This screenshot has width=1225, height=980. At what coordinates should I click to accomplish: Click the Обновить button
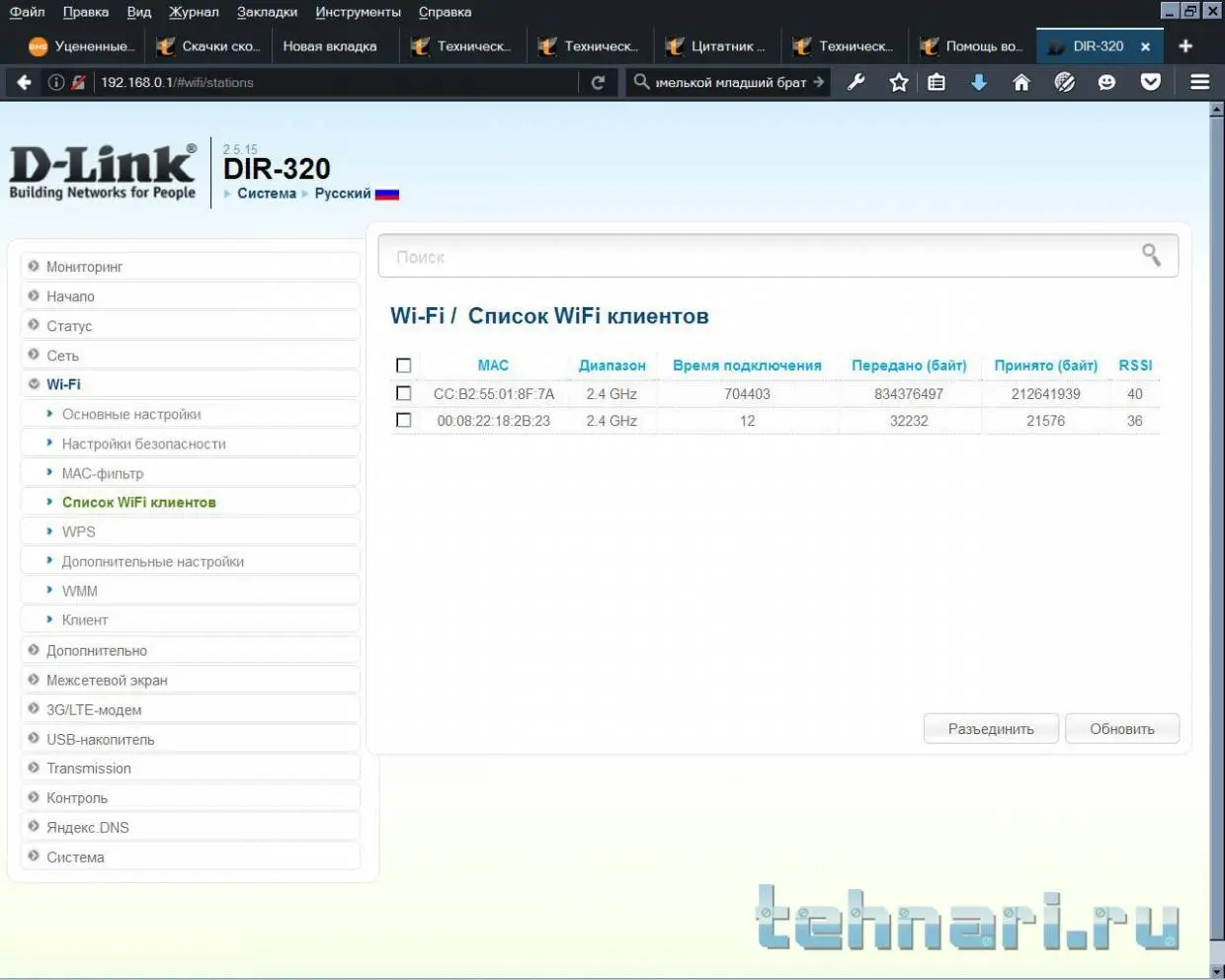coord(1122,729)
